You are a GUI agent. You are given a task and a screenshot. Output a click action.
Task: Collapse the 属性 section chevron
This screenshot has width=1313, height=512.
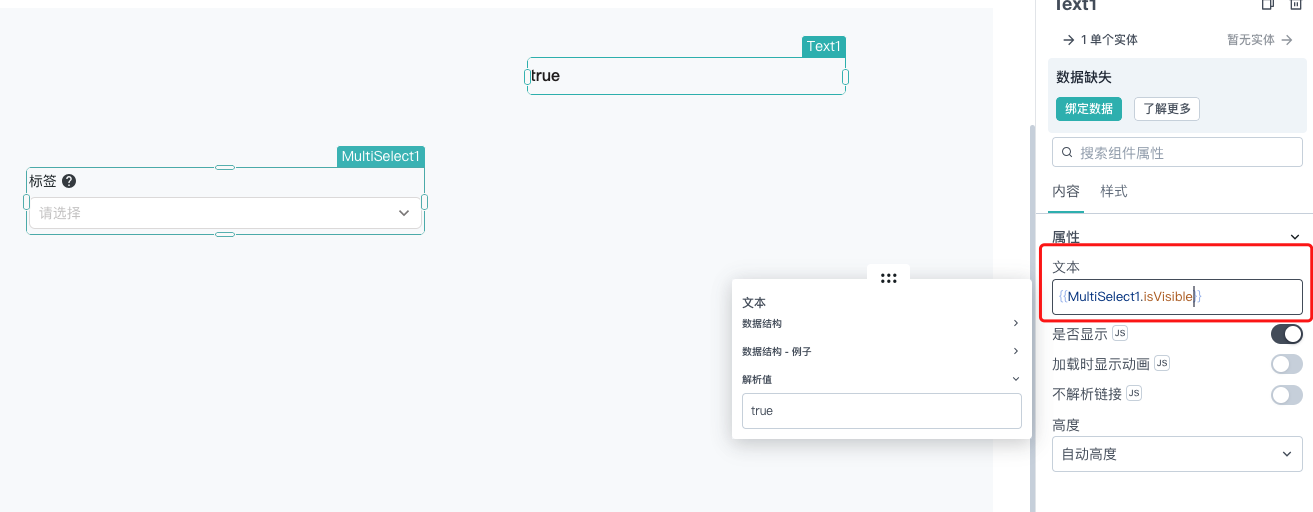point(1295,237)
